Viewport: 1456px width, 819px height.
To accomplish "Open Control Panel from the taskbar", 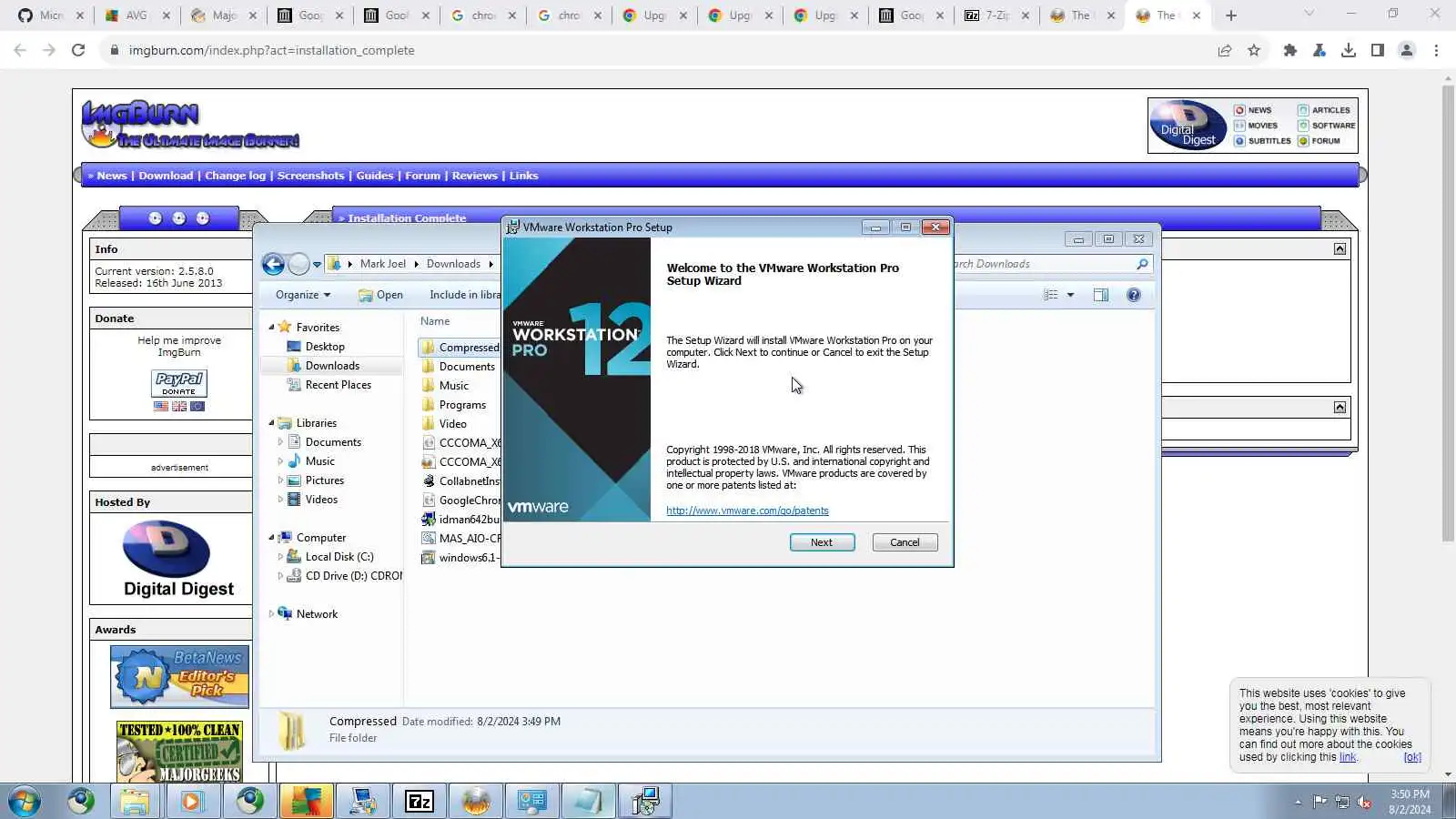I will 532,801.
